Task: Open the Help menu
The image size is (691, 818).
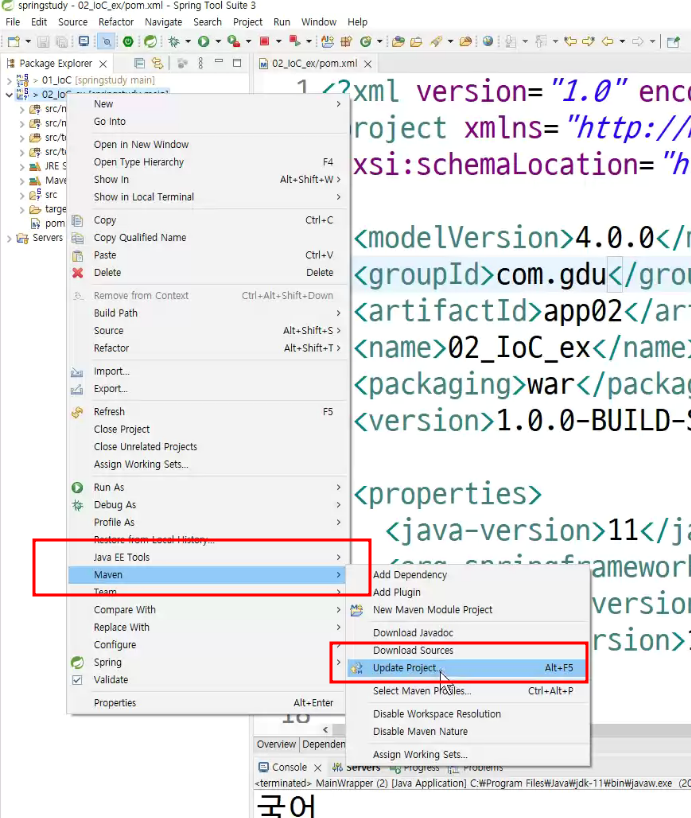Action: [357, 22]
